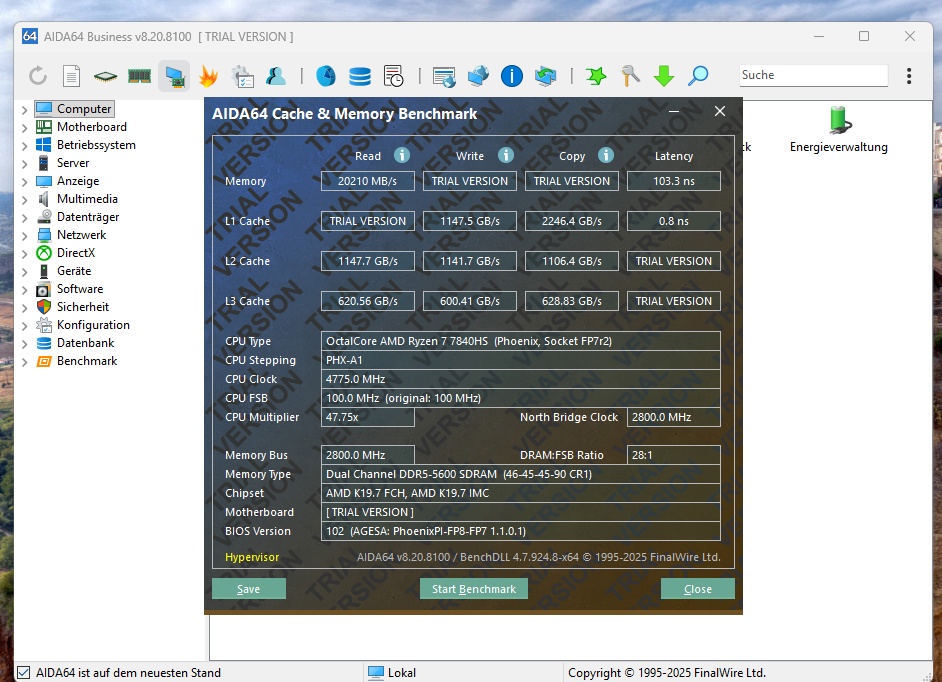Click the CPU chip toolbar icon
The image size is (942, 682).
[105, 76]
